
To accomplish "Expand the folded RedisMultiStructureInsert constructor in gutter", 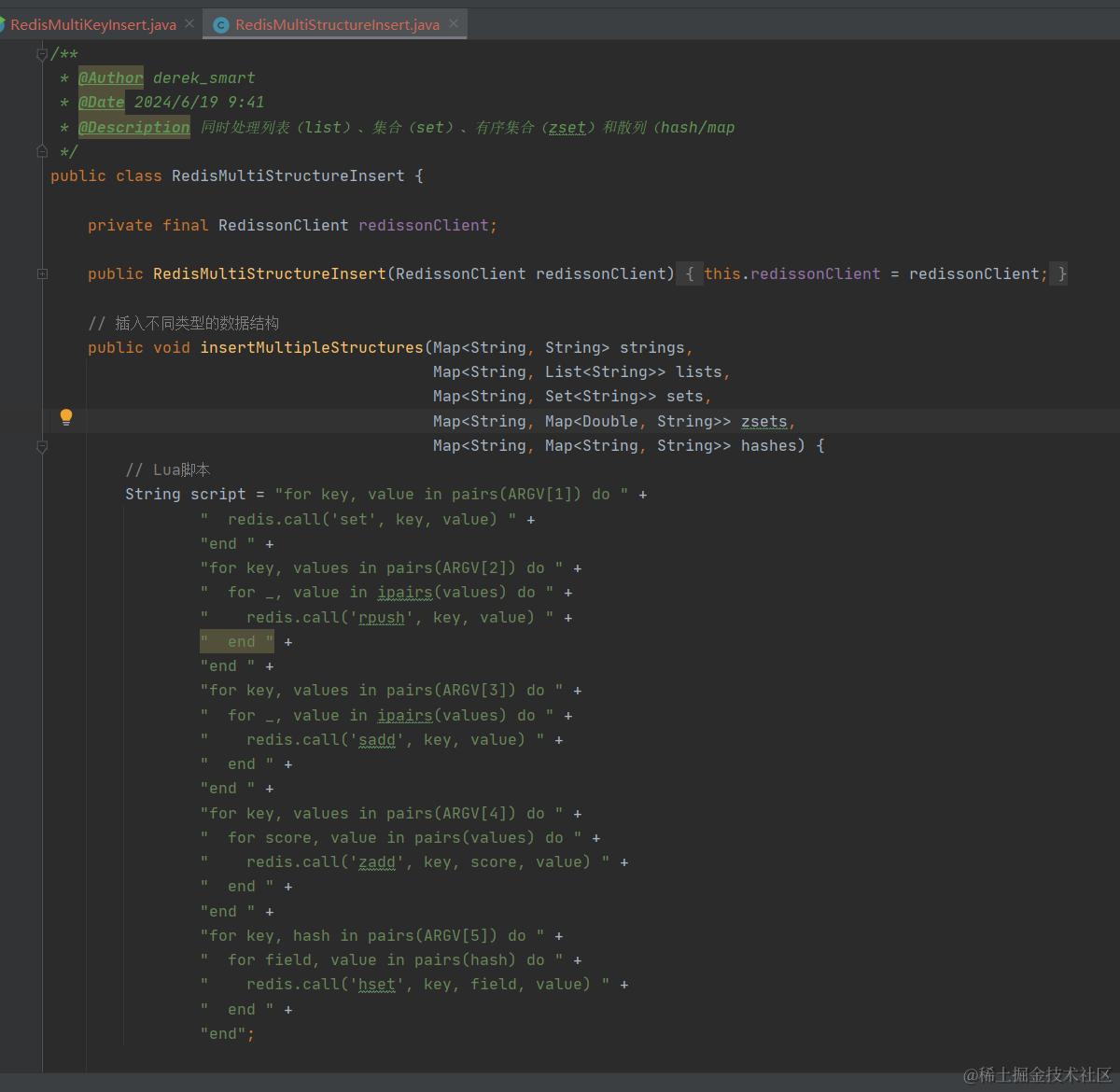I will click(x=42, y=273).
